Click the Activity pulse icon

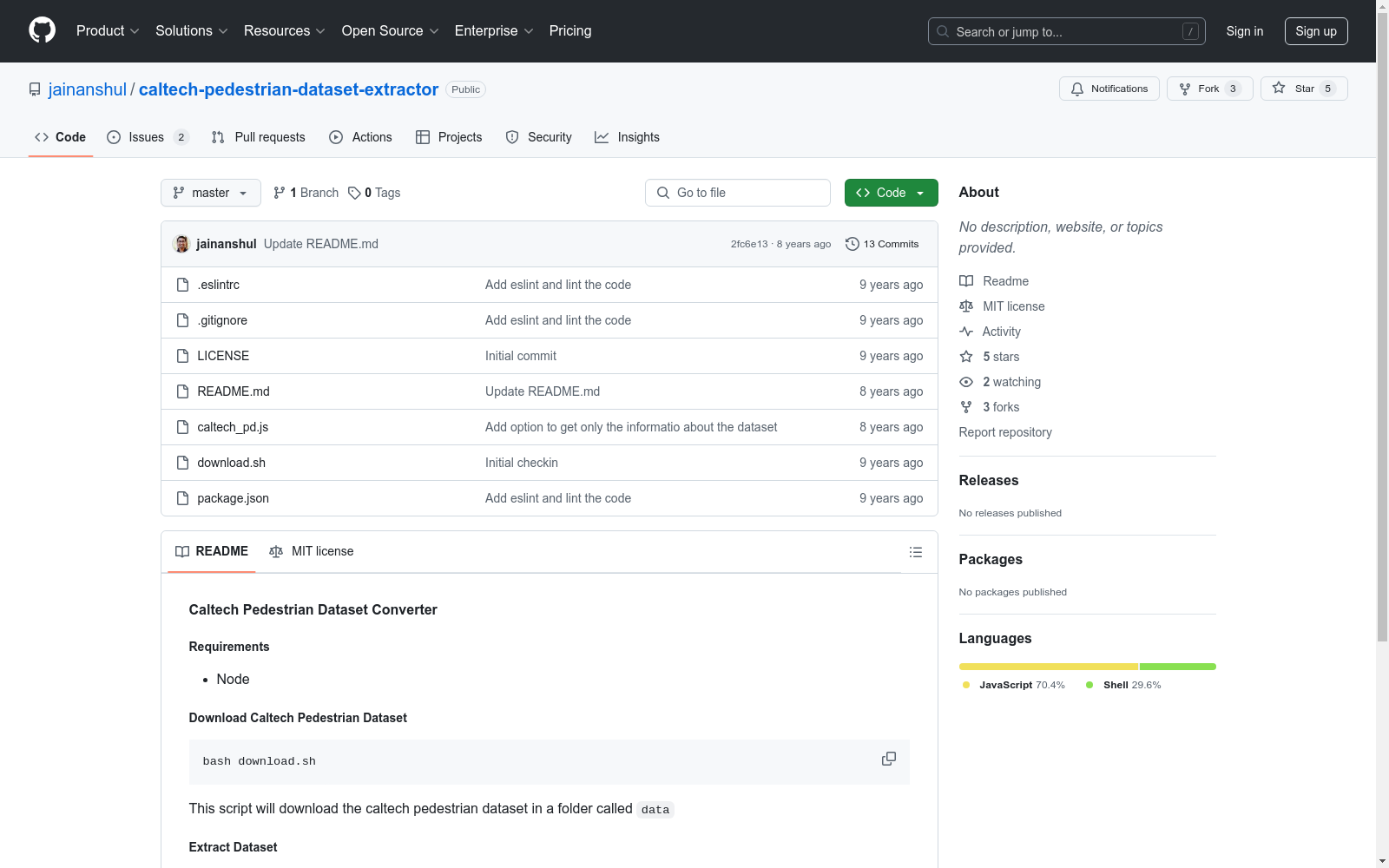tap(966, 332)
